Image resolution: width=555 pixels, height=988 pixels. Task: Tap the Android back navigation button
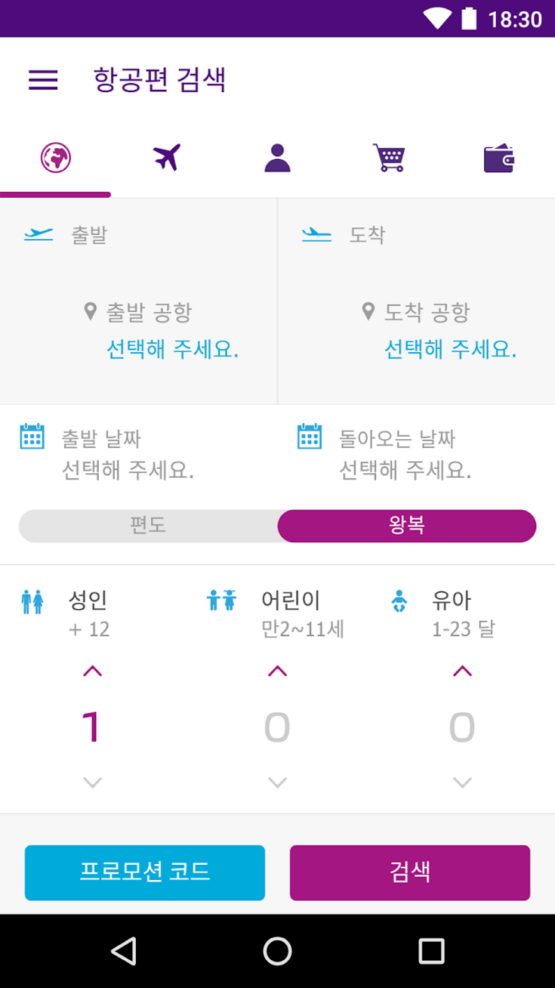pos(124,951)
